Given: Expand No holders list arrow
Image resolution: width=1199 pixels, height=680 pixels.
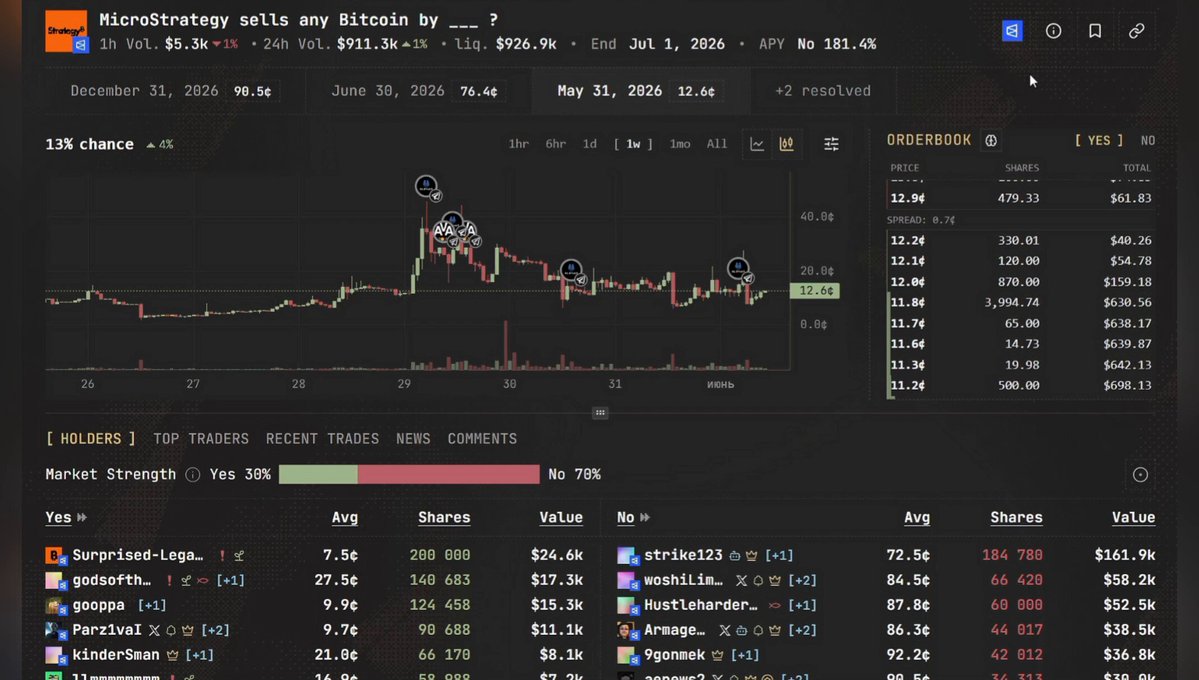Looking at the screenshot, I should [645, 518].
